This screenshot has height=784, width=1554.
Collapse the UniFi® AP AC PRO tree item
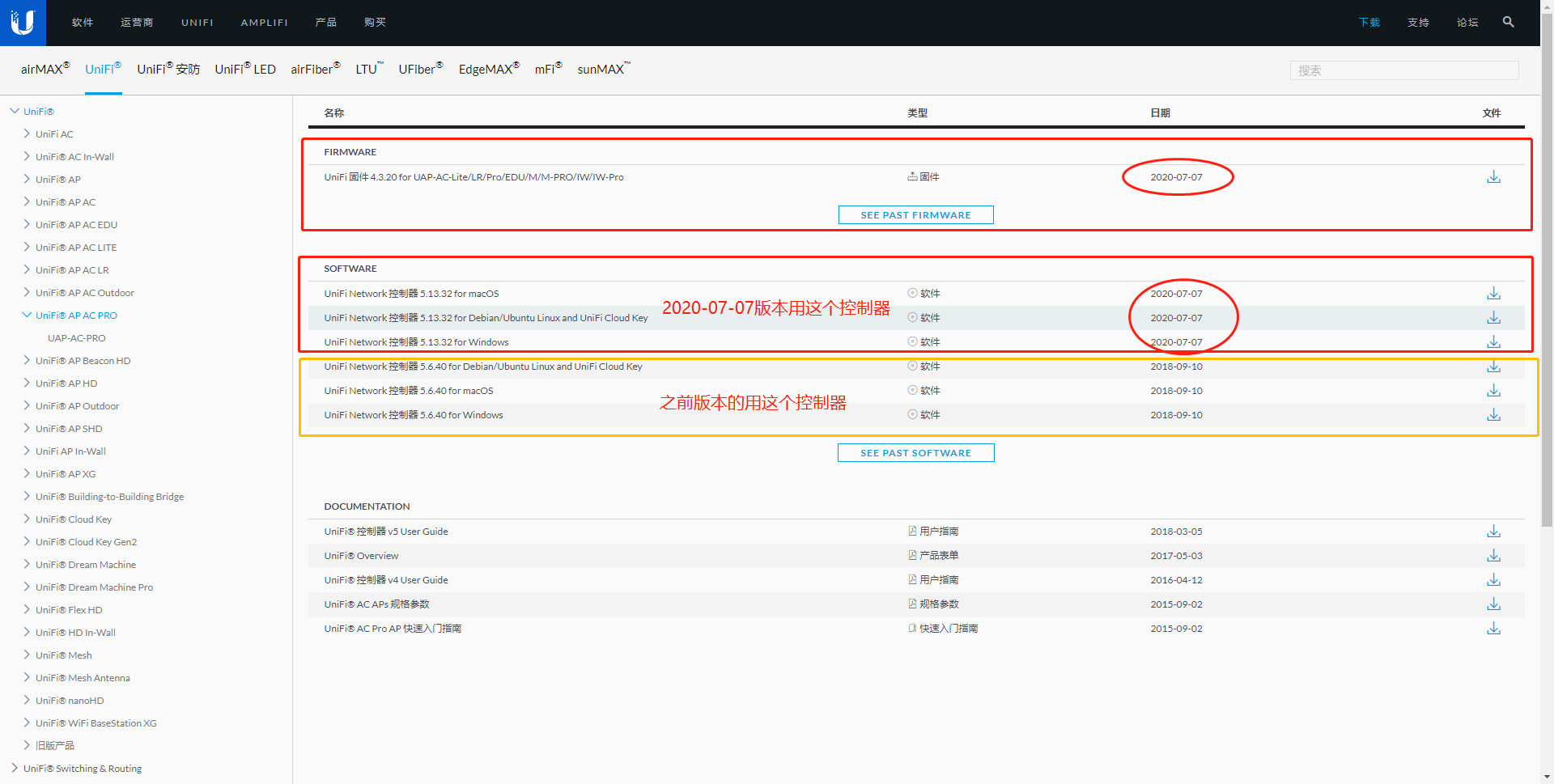27,315
